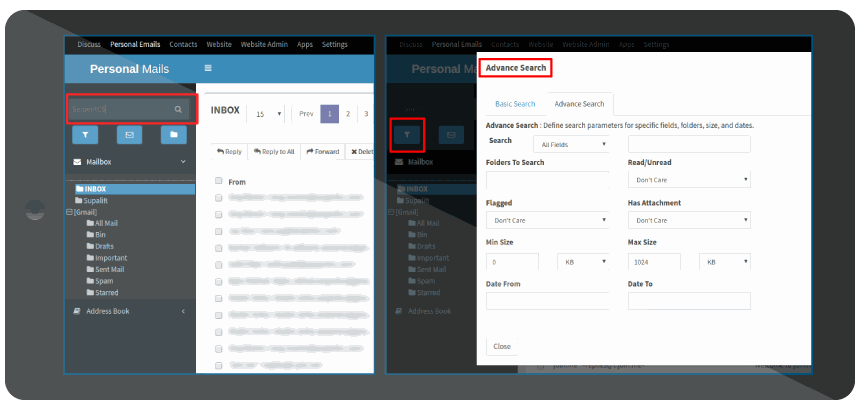The height and width of the screenshot is (410, 860).
Task: Go to page 2 in inbox pagination
Action: tap(348, 114)
